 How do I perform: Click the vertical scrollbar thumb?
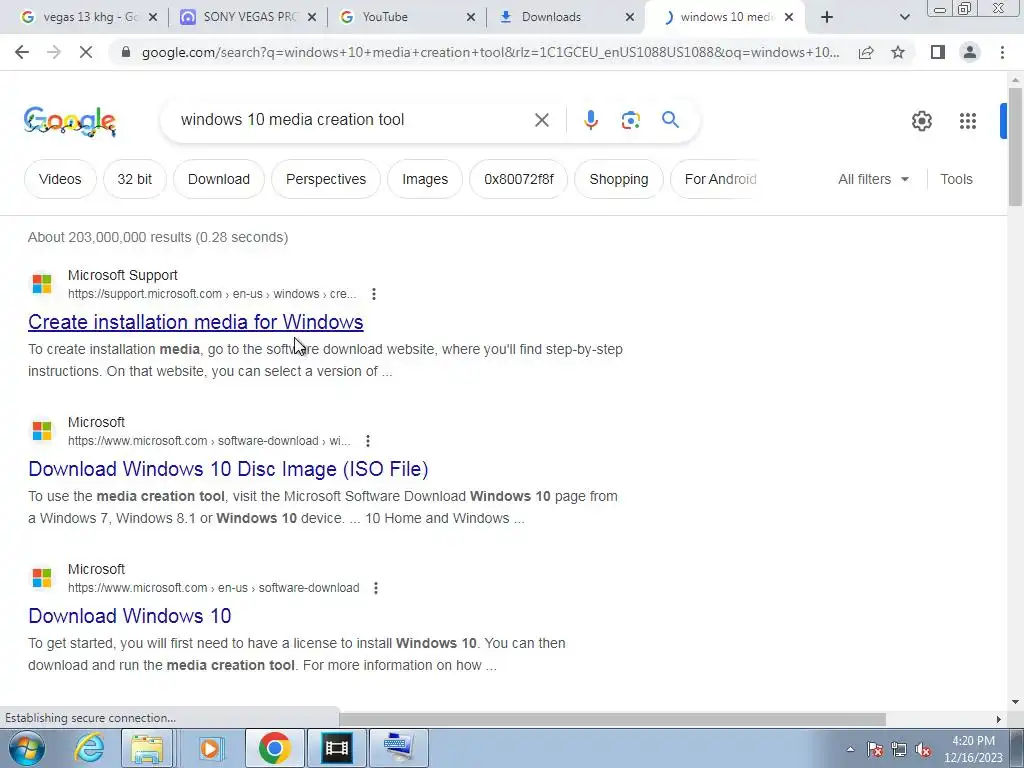coord(1015,148)
